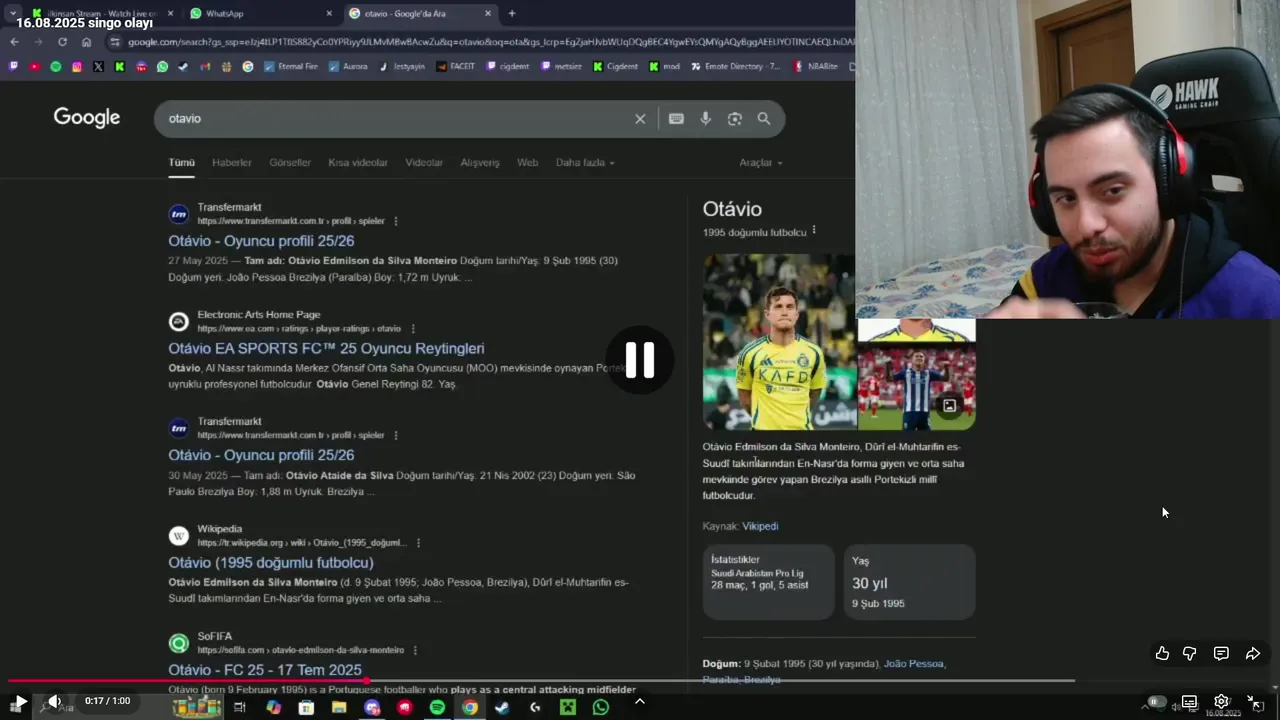Reload the page using refresh icon
This screenshot has width=1280, height=720.
coord(62,42)
